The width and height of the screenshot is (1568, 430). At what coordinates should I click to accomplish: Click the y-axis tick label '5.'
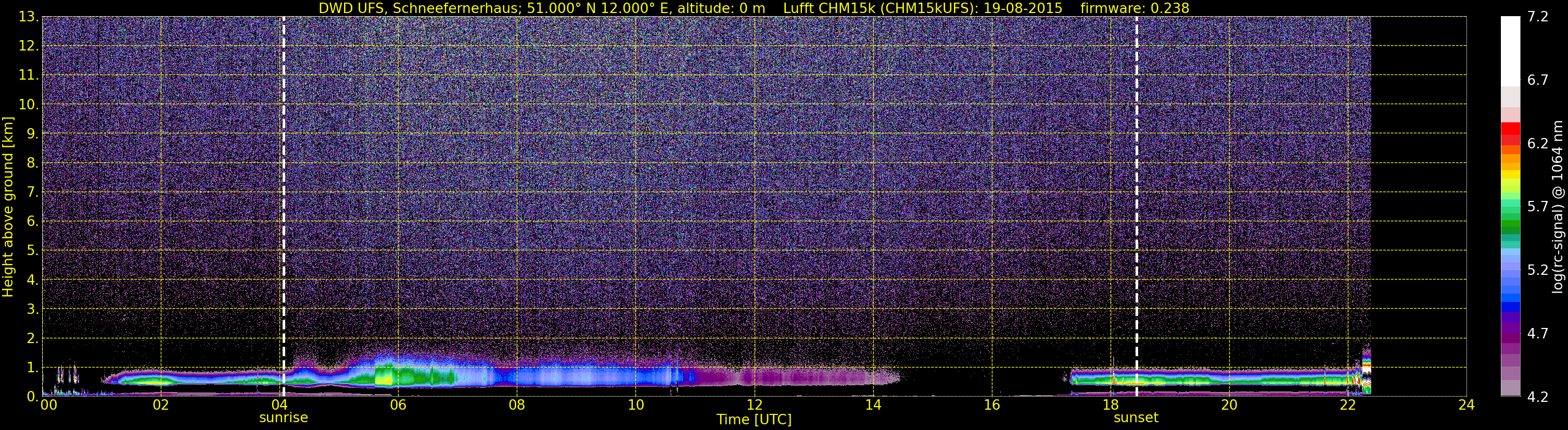[33, 251]
